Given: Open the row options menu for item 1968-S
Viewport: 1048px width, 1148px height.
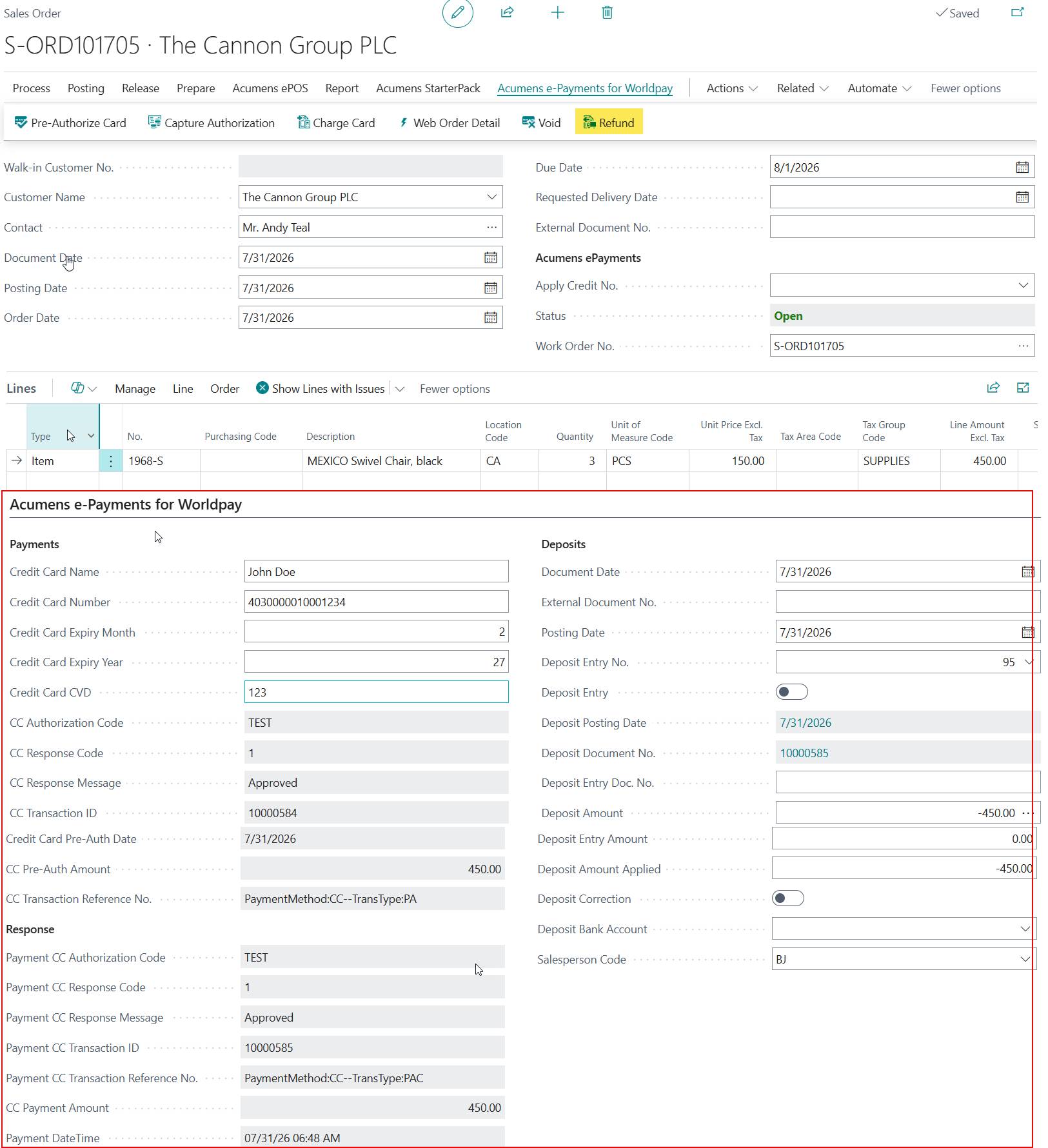Looking at the screenshot, I should 111,460.
